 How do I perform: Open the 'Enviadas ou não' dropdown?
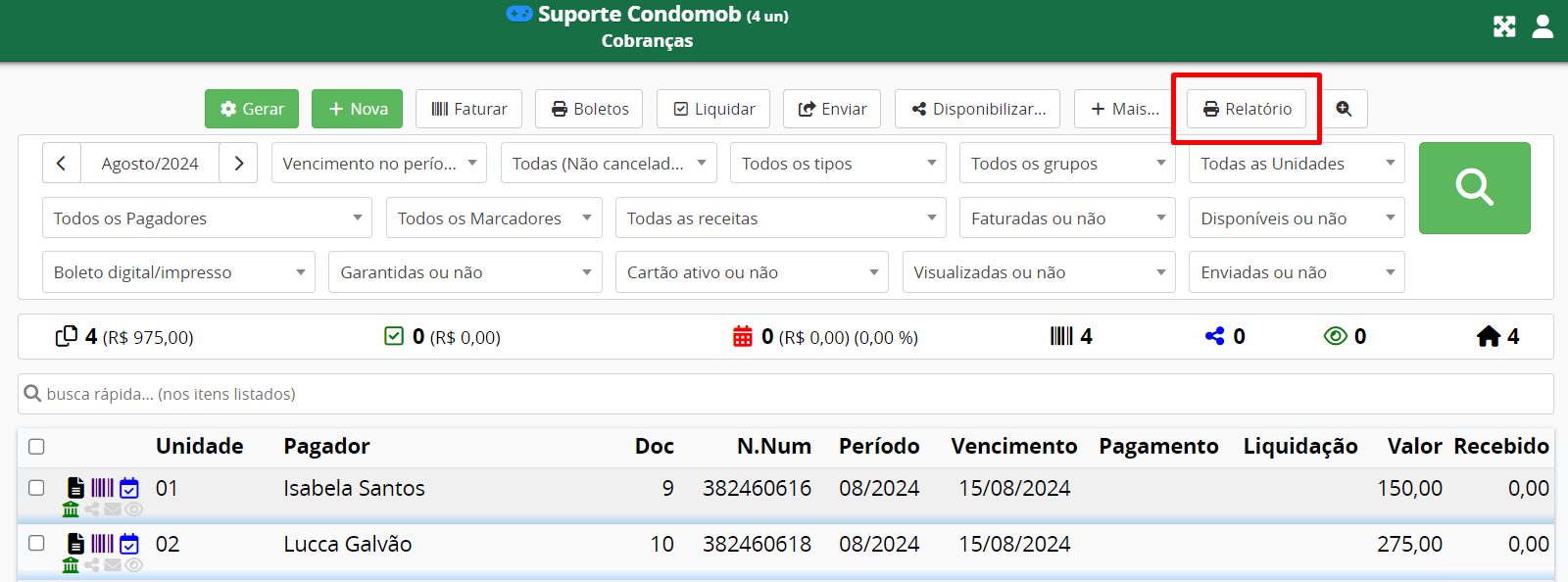point(1297,272)
